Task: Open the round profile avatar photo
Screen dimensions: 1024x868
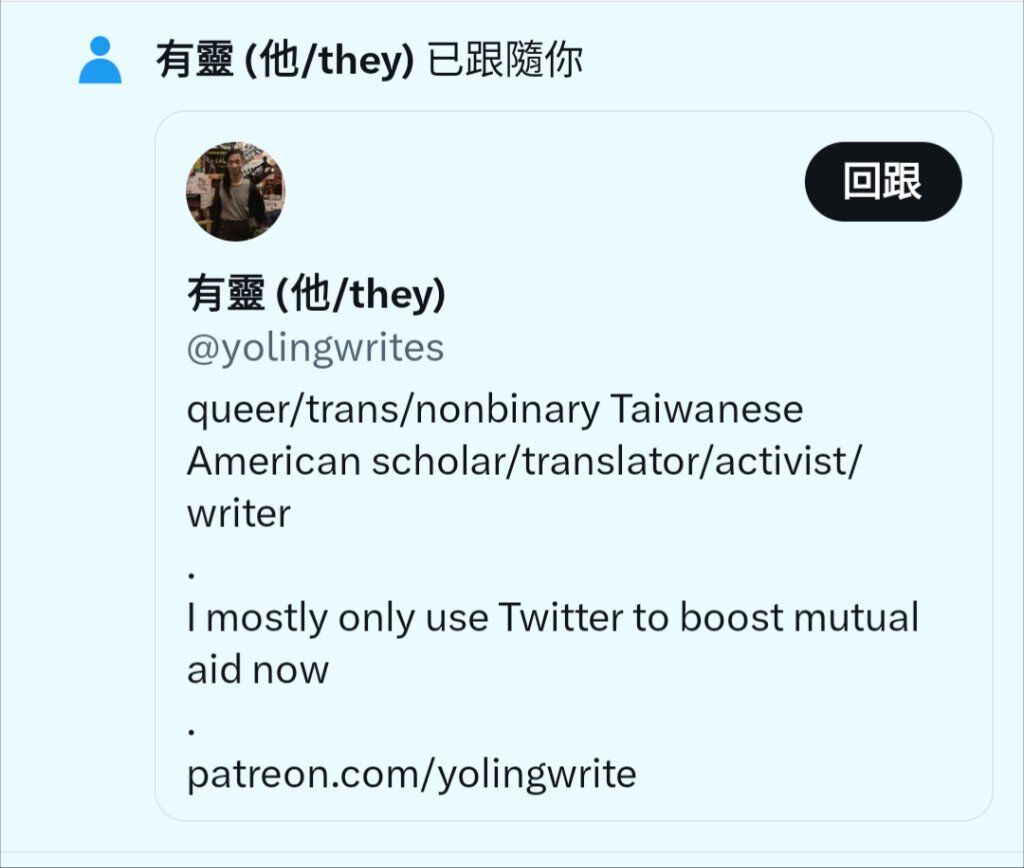Action: point(236,191)
